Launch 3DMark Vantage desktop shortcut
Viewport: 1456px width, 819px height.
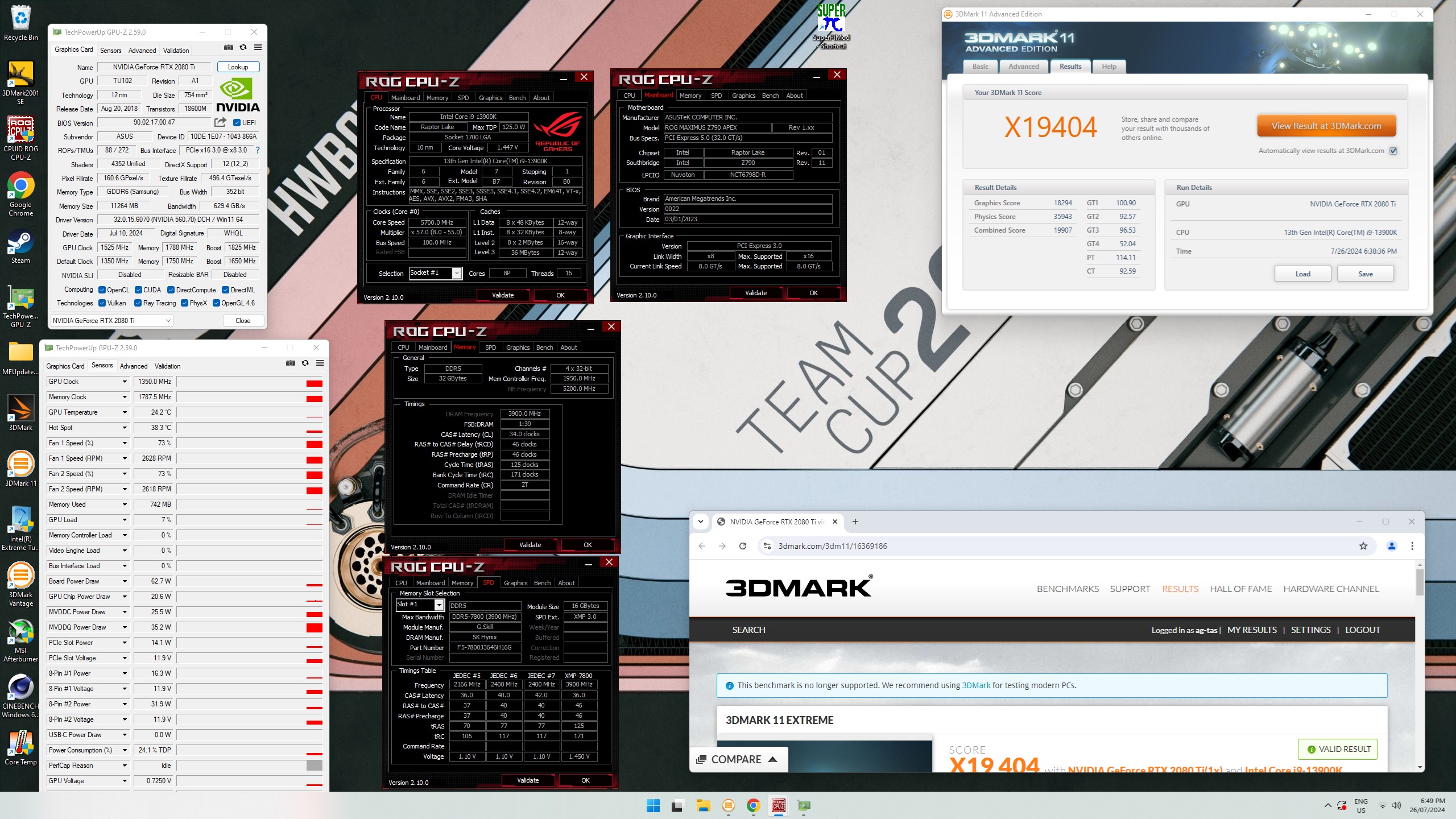coord(20,584)
